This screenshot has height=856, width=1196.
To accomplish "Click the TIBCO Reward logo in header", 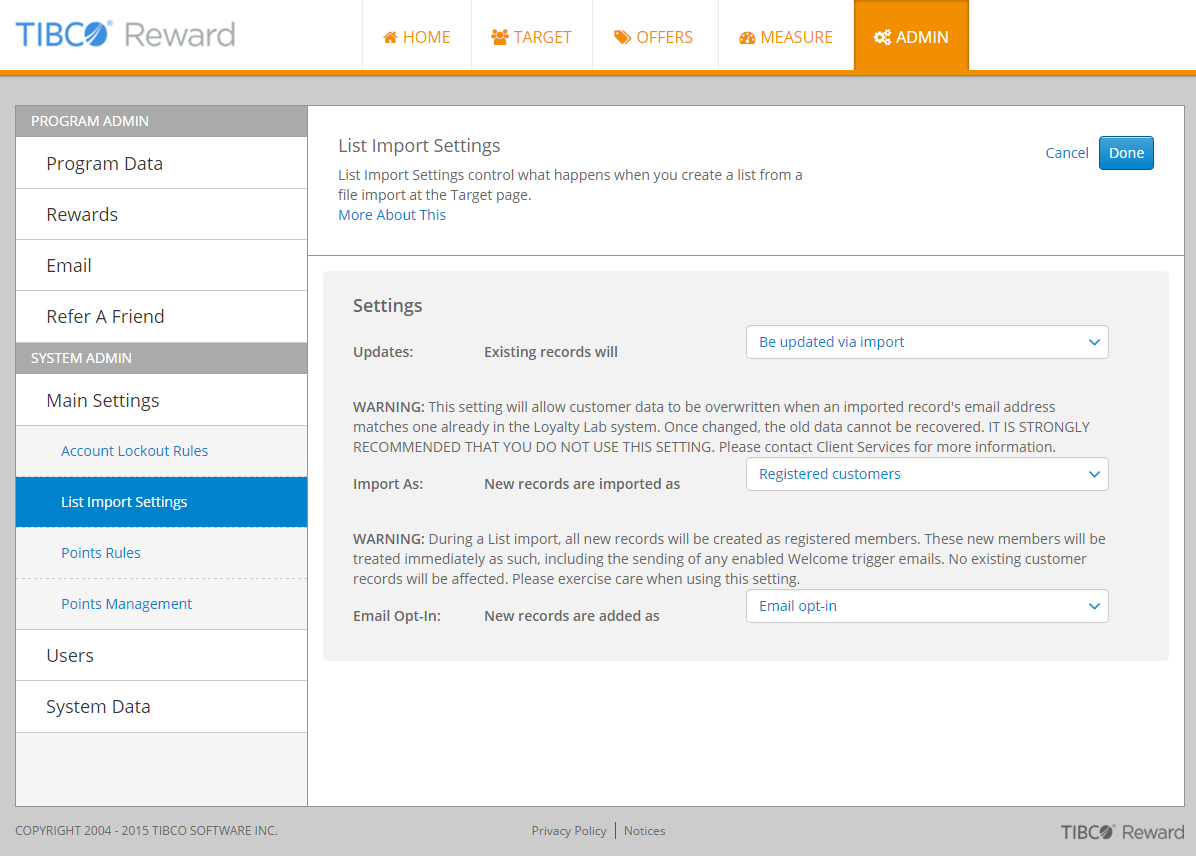I will tap(125, 35).
